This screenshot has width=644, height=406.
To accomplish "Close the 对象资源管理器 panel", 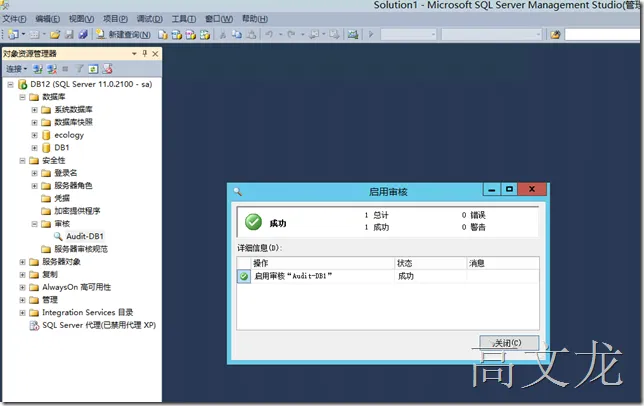I will [x=155, y=54].
